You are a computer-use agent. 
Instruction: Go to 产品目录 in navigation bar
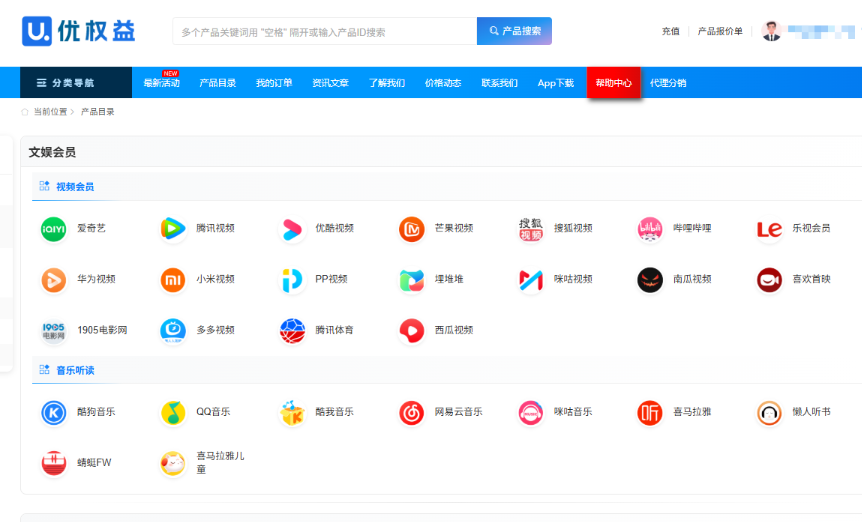[x=218, y=83]
